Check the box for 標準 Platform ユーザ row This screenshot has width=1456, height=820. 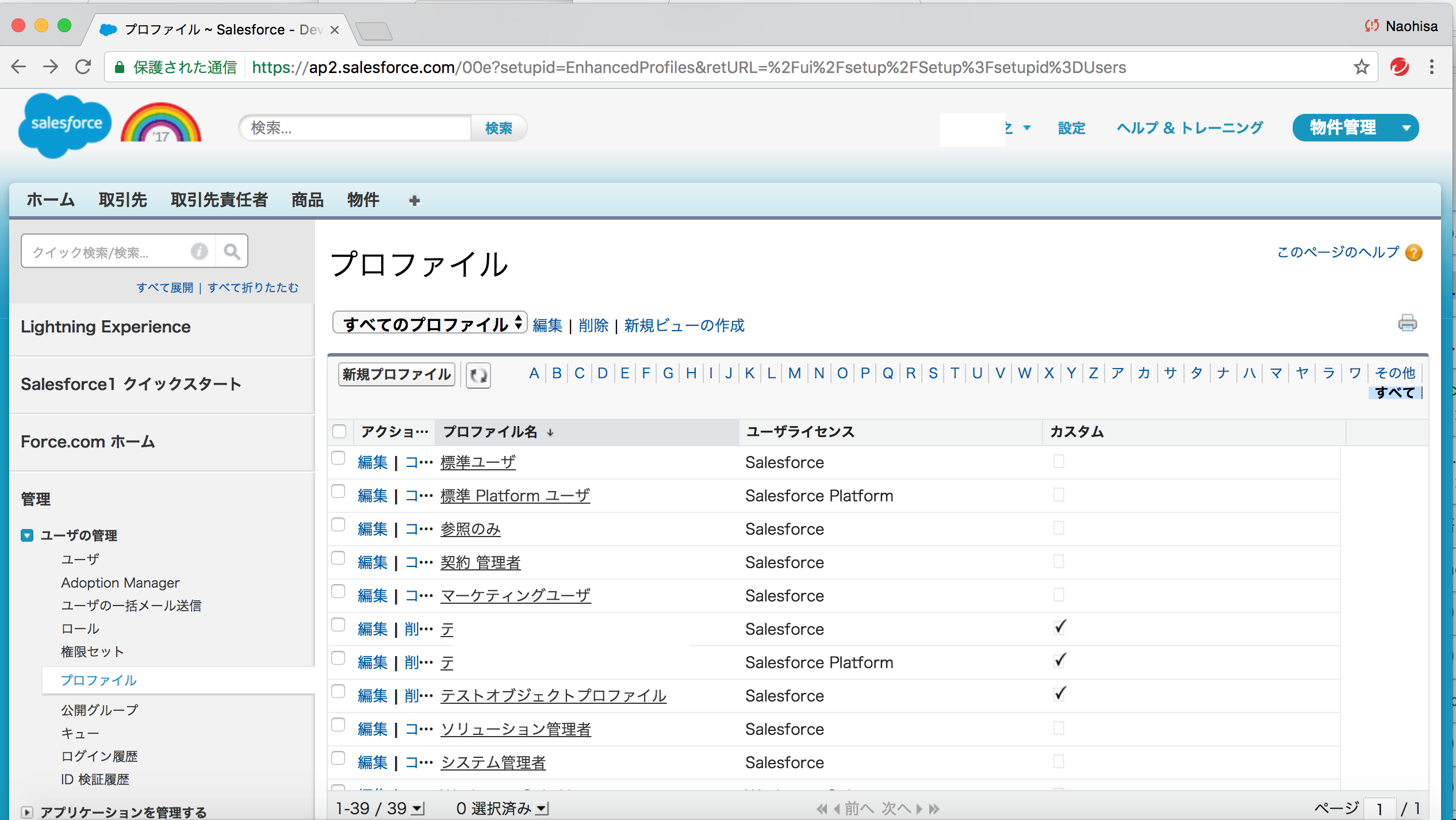coord(338,491)
